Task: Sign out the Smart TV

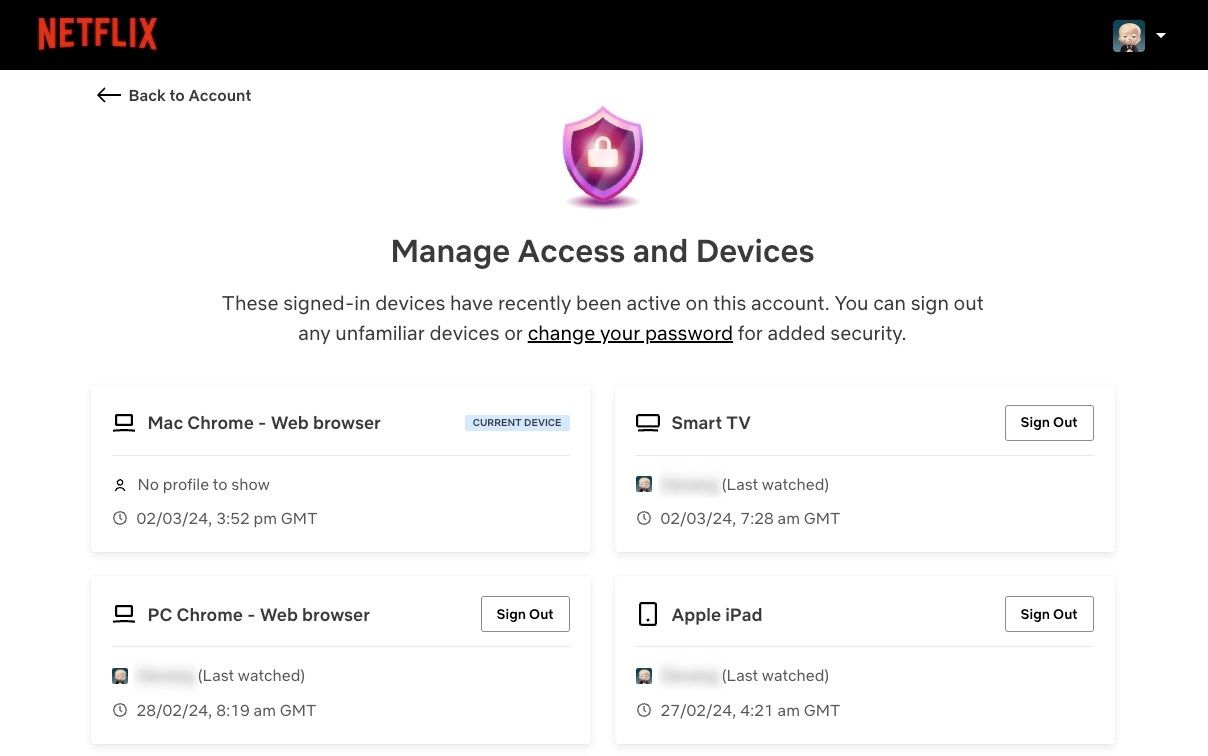Action: point(1048,423)
